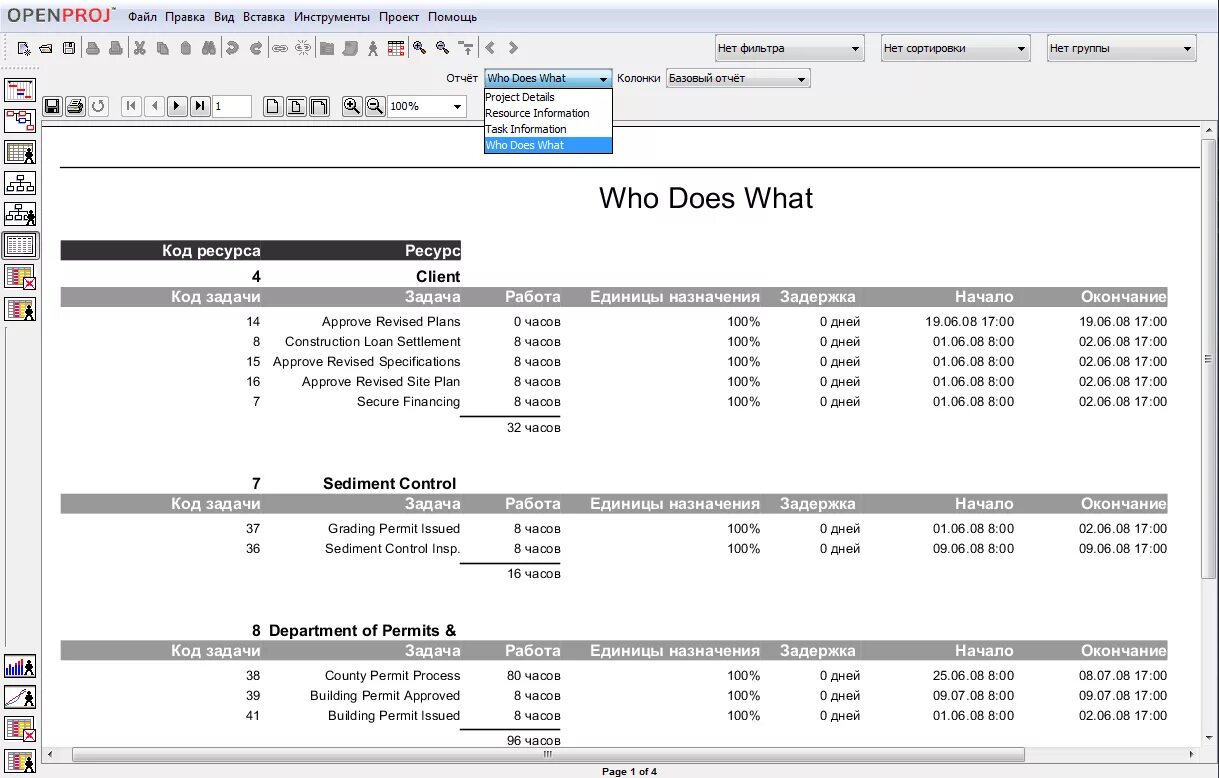Click the Unlink tasks icon
1219x778 pixels.
[303, 48]
